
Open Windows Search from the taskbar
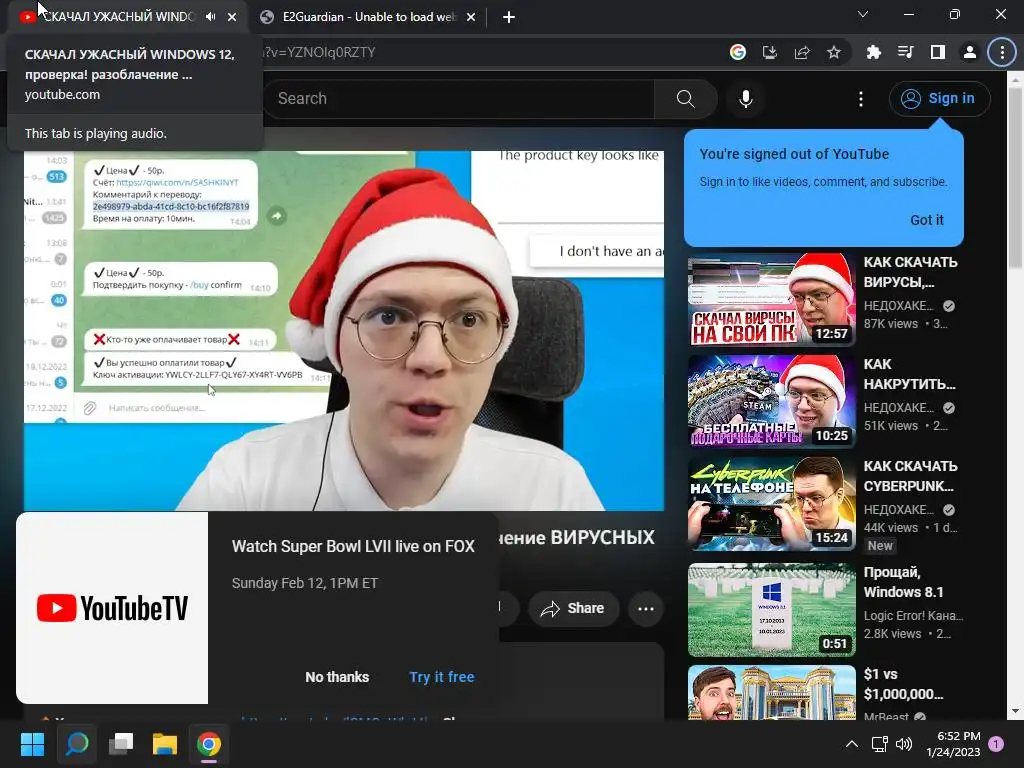pyautogui.click(x=77, y=744)
